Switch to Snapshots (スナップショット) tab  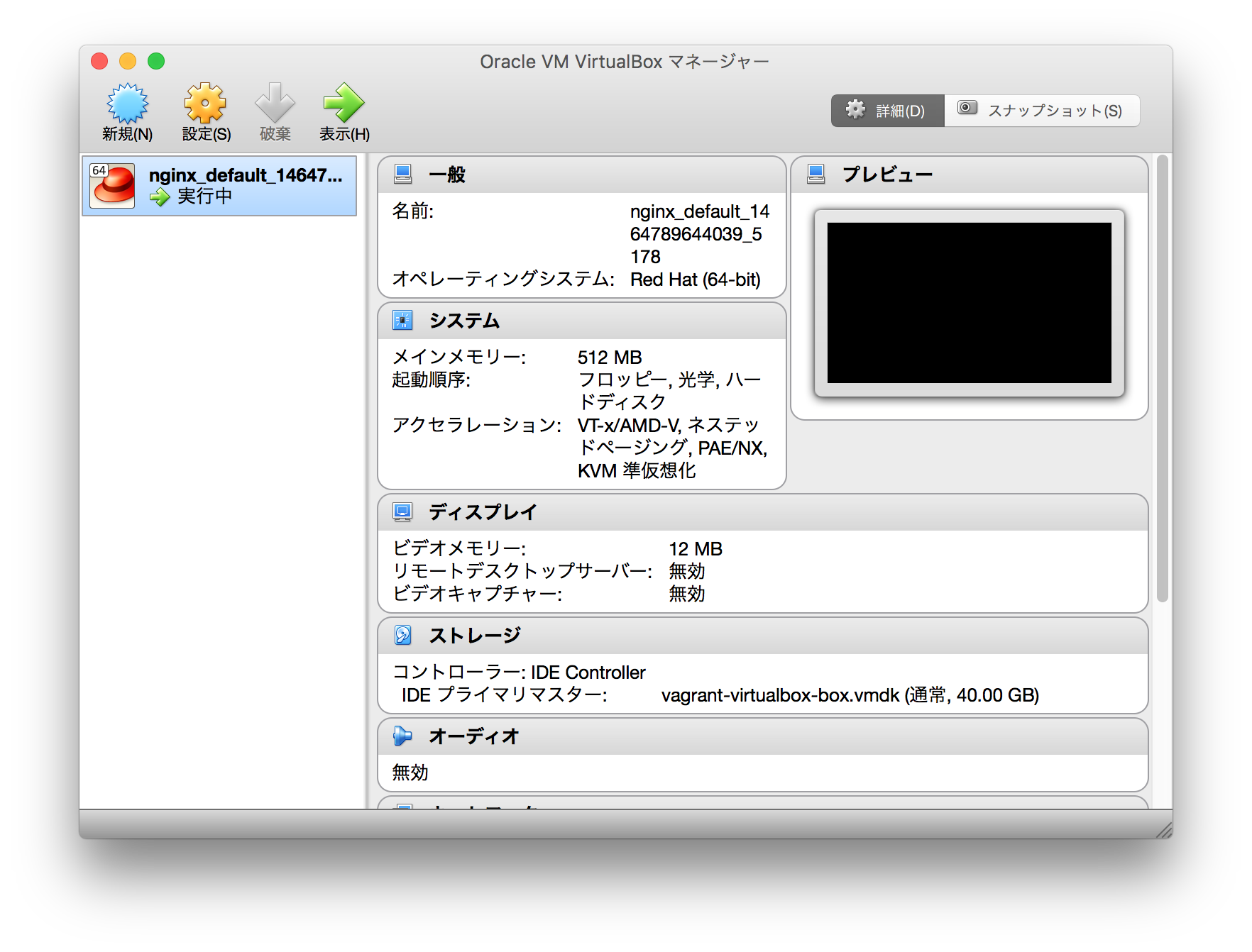(1041, 111)
